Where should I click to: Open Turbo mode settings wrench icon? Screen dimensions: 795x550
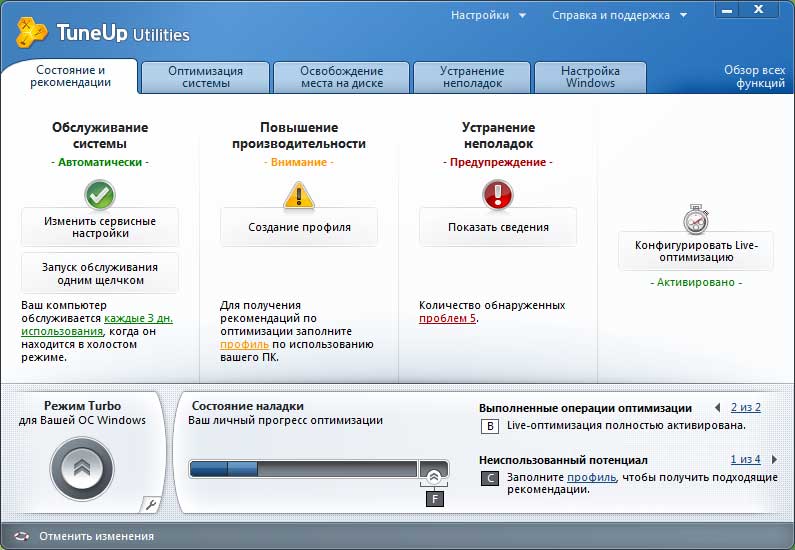pos(149,504)
